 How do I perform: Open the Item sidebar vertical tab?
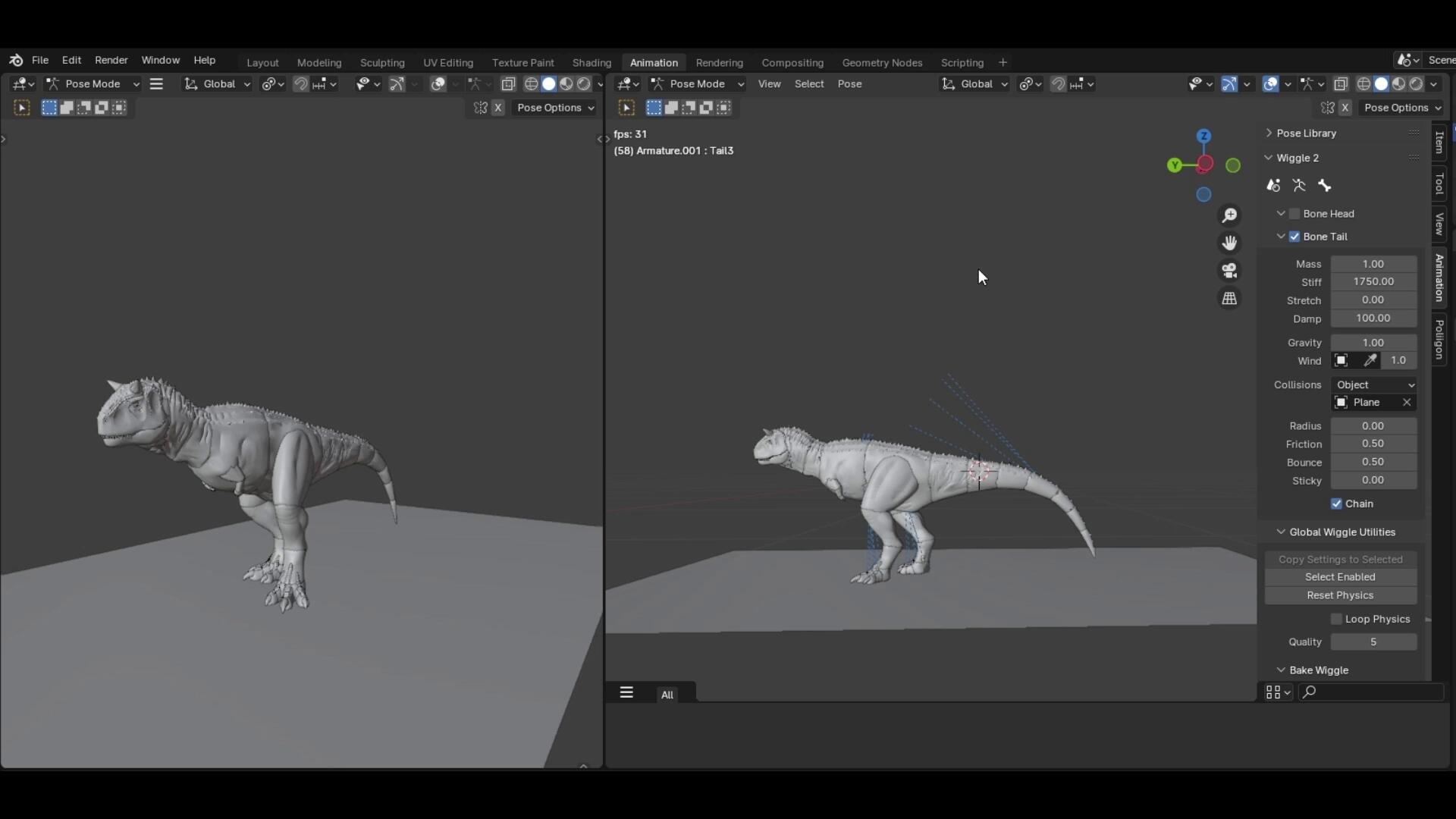(x=1439, y=143)
